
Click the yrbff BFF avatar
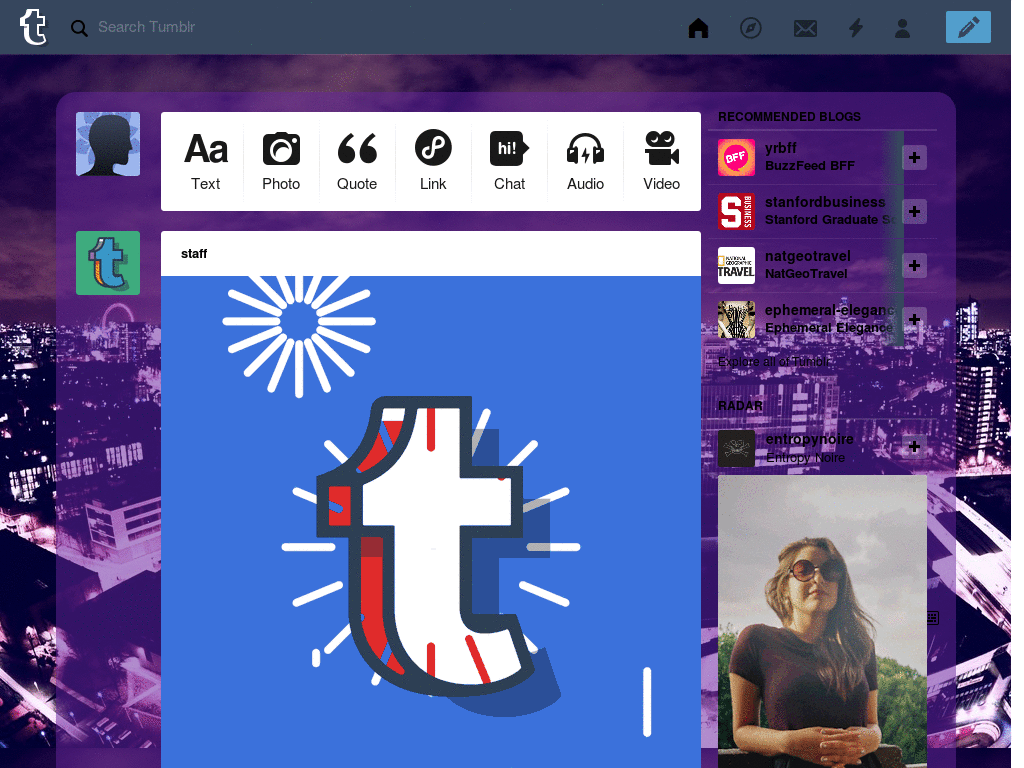point(736,157)
